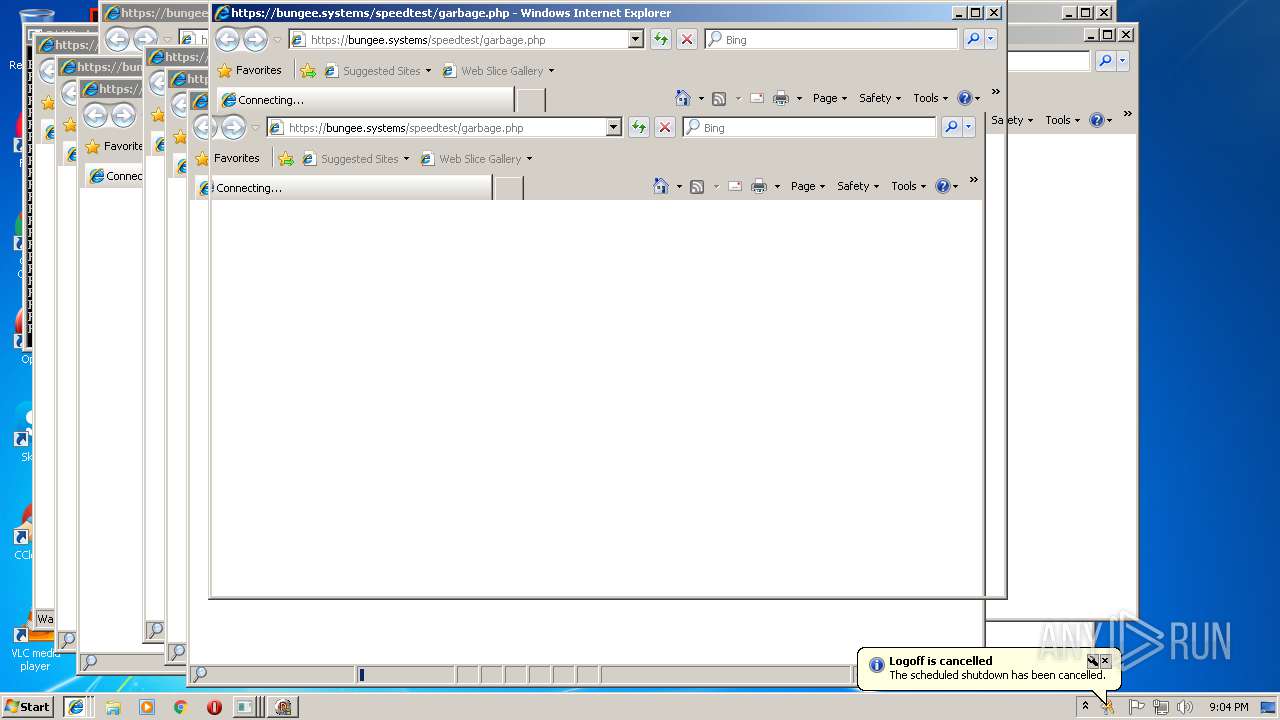Image resolution: width=1280 pixels, height=720 pixels.
Task: Expand Print dropdown arrow in titled front window
Action: [x=799, y=98]
